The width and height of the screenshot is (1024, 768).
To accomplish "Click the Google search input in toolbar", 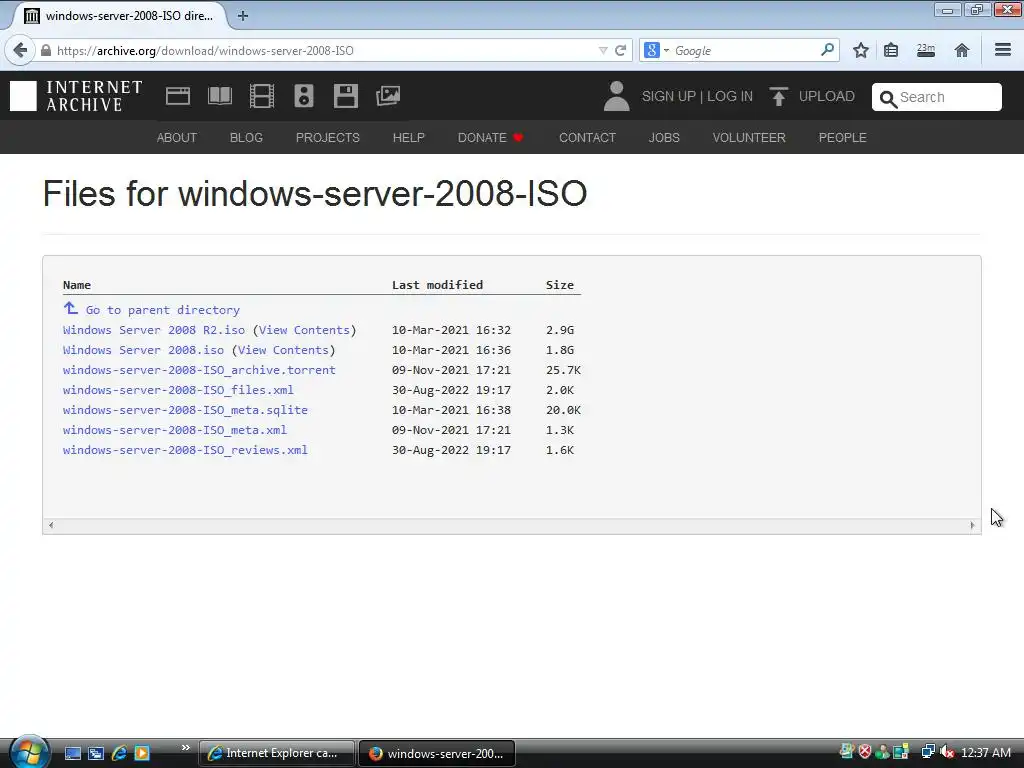I will point(744,50).
